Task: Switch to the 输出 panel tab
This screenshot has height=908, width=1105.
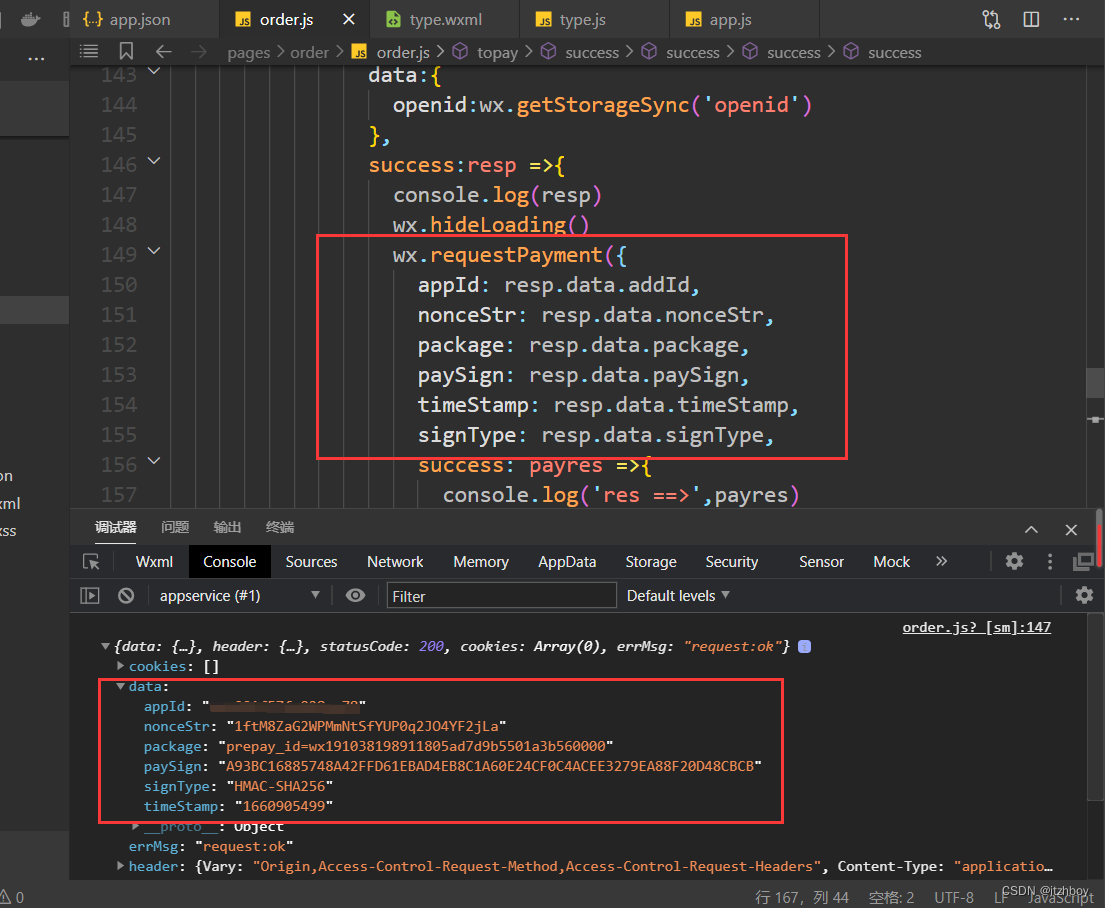Action: (x=227, y=527)
